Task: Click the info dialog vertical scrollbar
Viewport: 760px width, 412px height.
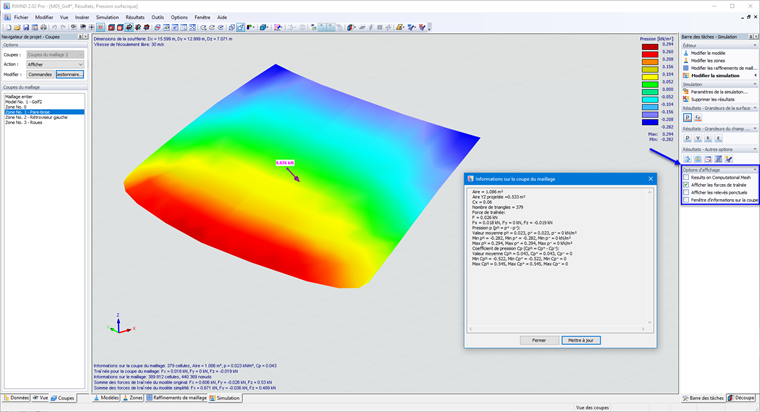Action: (x=649, y=257)
